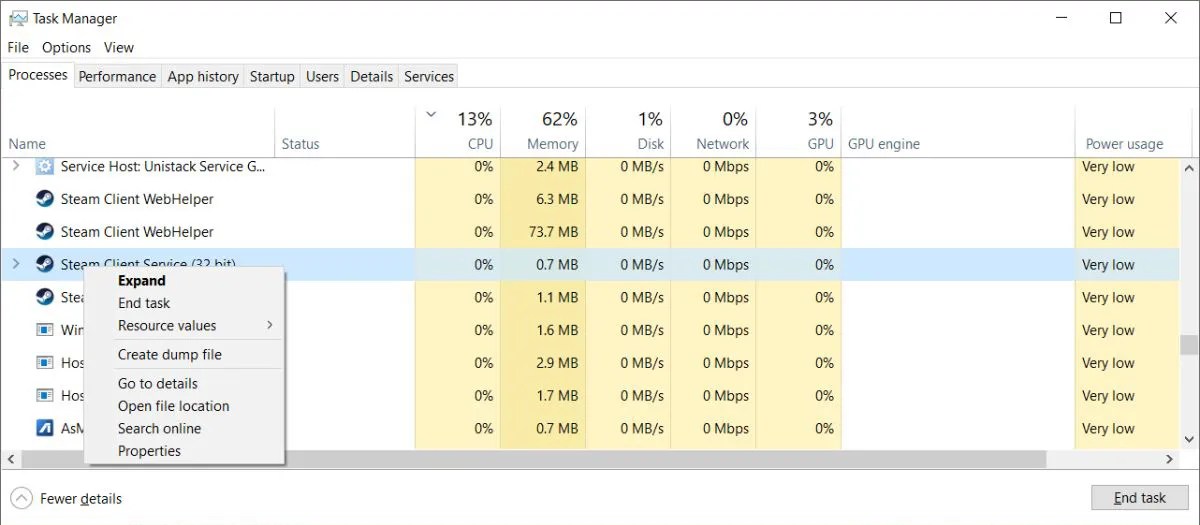Click process icon in the 1.7 MB row
The image size is (1200, 525).
(x=44, y=396)
